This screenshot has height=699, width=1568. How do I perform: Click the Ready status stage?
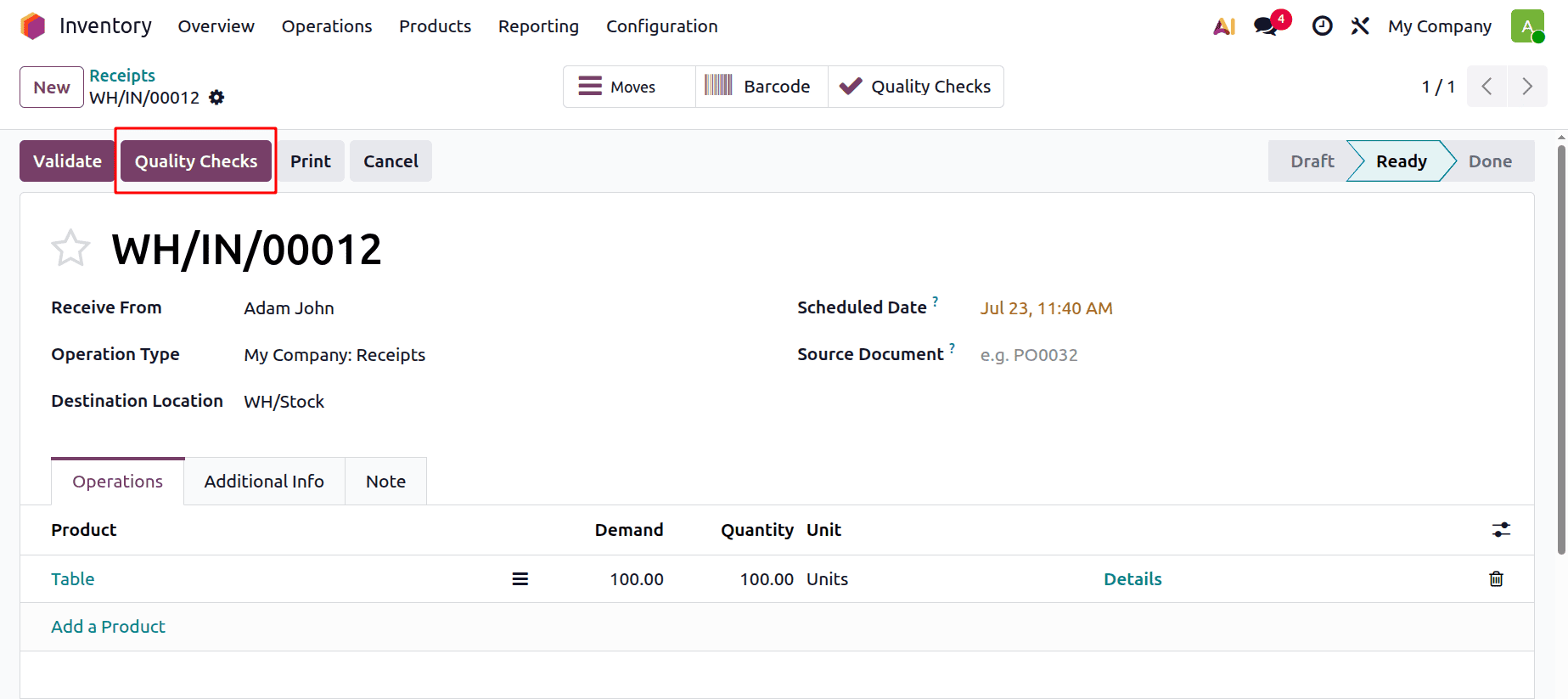point(1402,161)
